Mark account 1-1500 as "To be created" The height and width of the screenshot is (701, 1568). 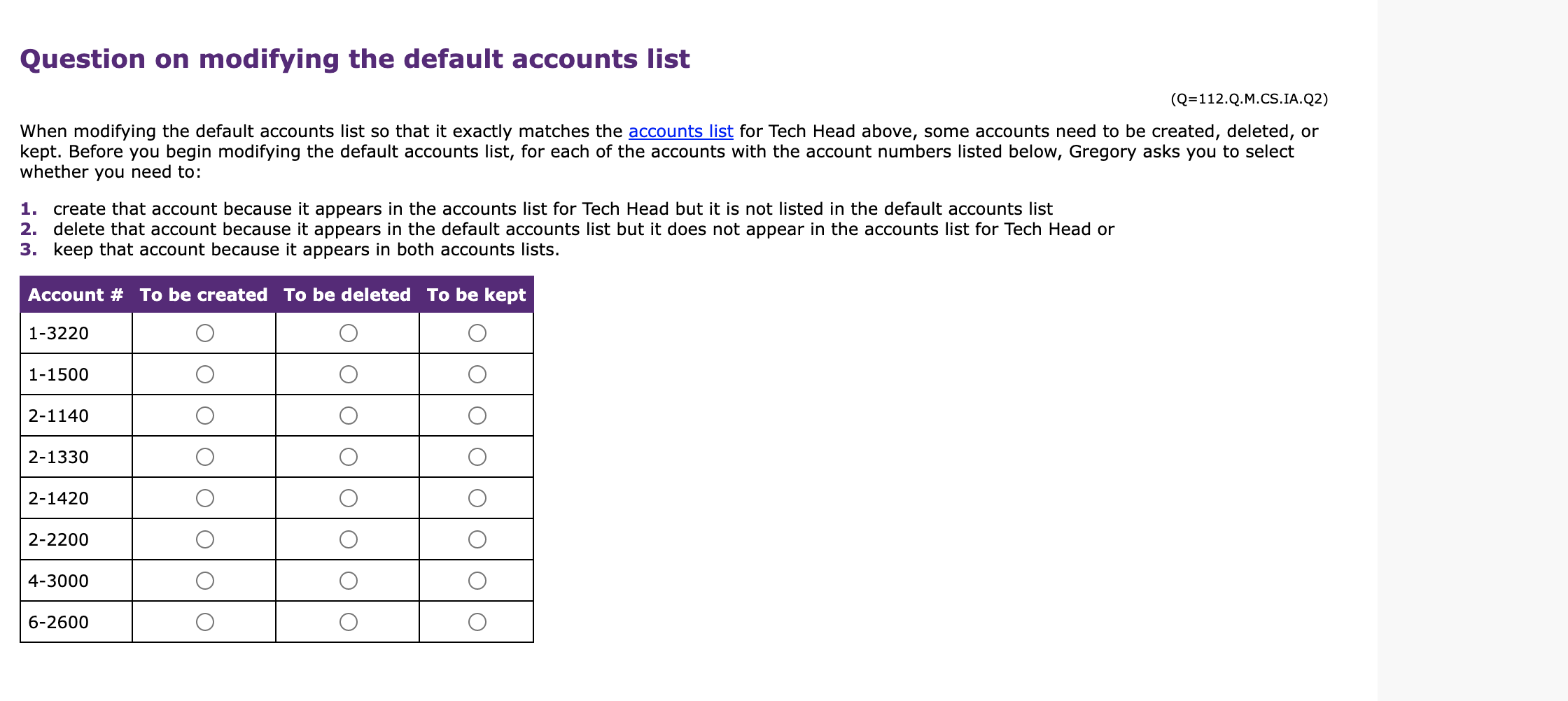coord(204,374)
